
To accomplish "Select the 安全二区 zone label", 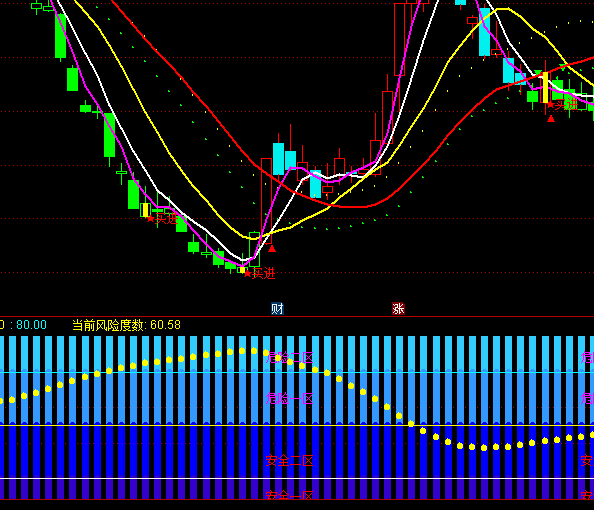I will 289,461.
